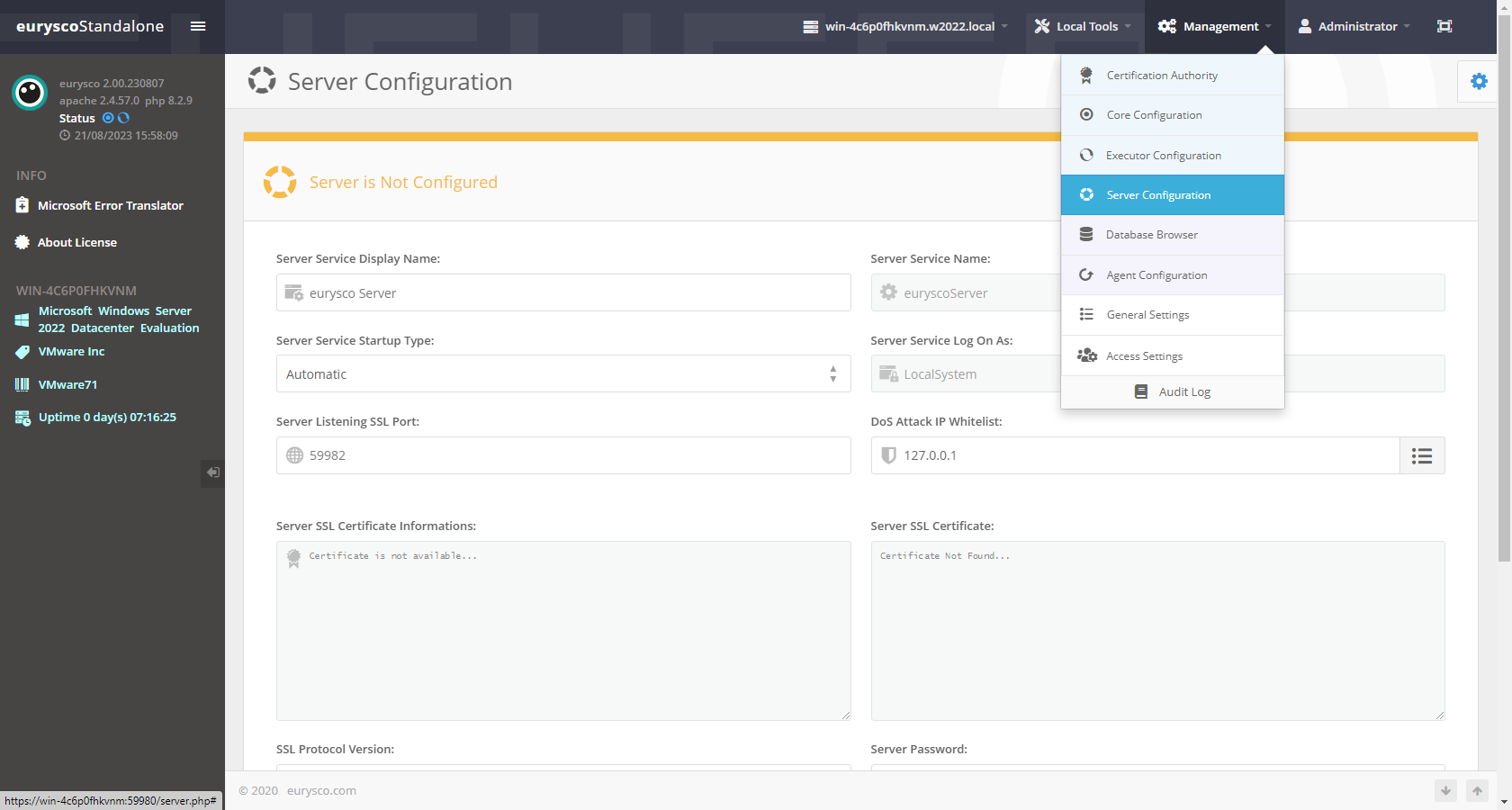Click the first blue Status indicator icon
1512x810 pixels.
pyautogui.click(x=108, y=118)
